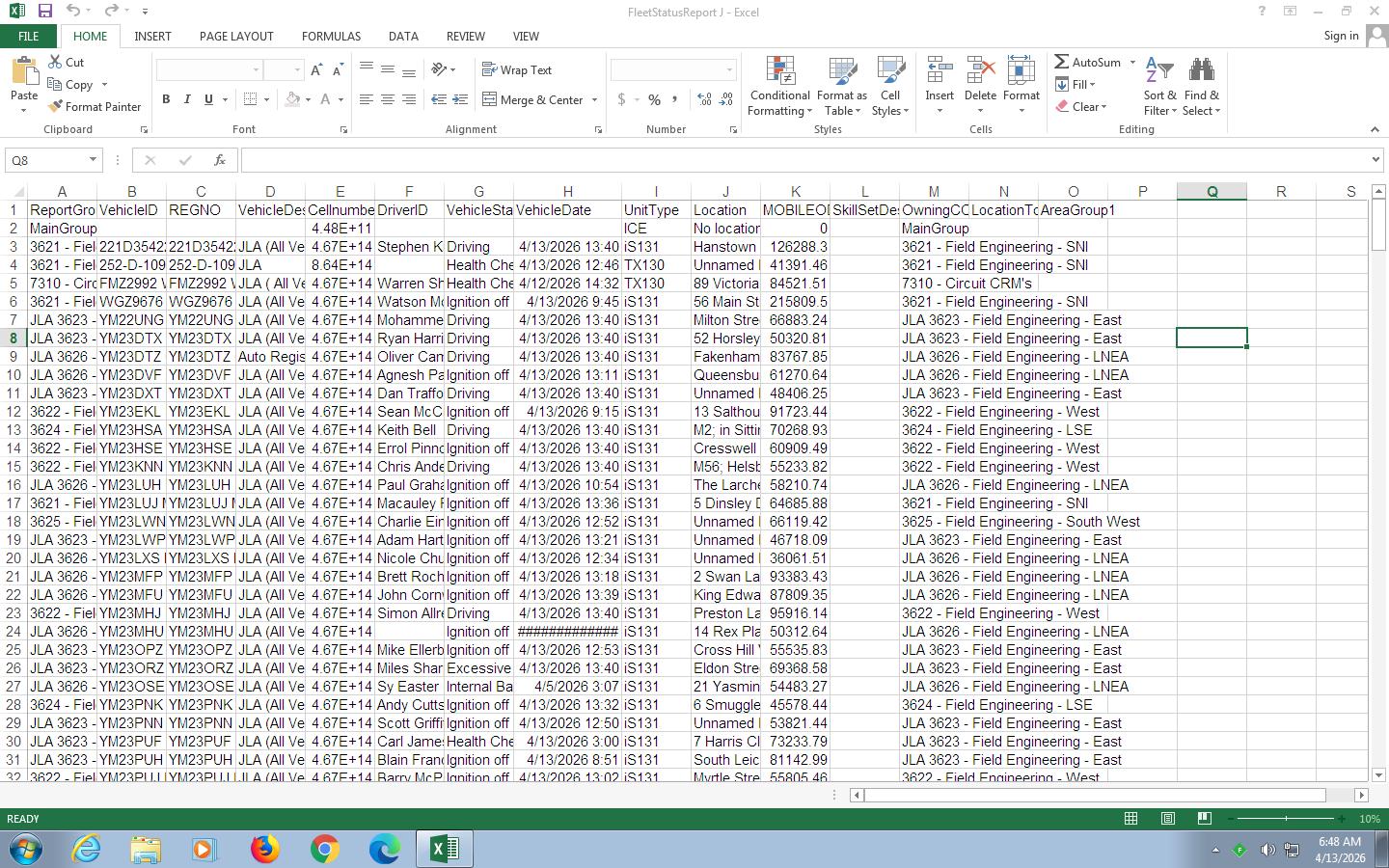Toggle Wrap Text on selected cell

(x=517, y=70)
